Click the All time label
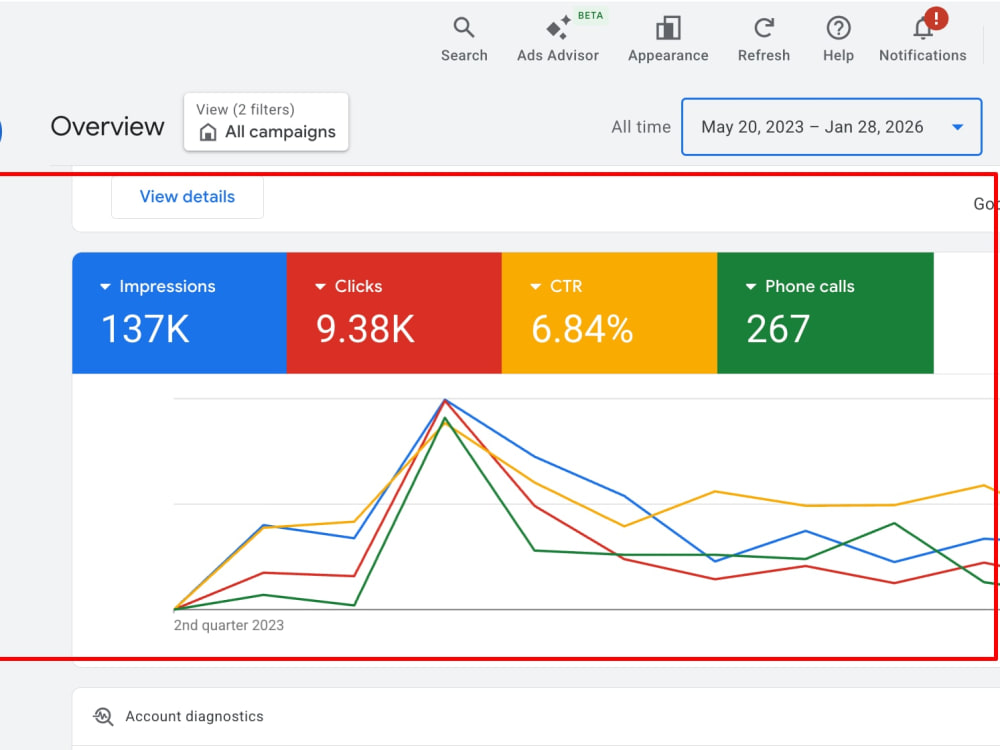This screenshot has height=750, width=1000. [641, 127]
